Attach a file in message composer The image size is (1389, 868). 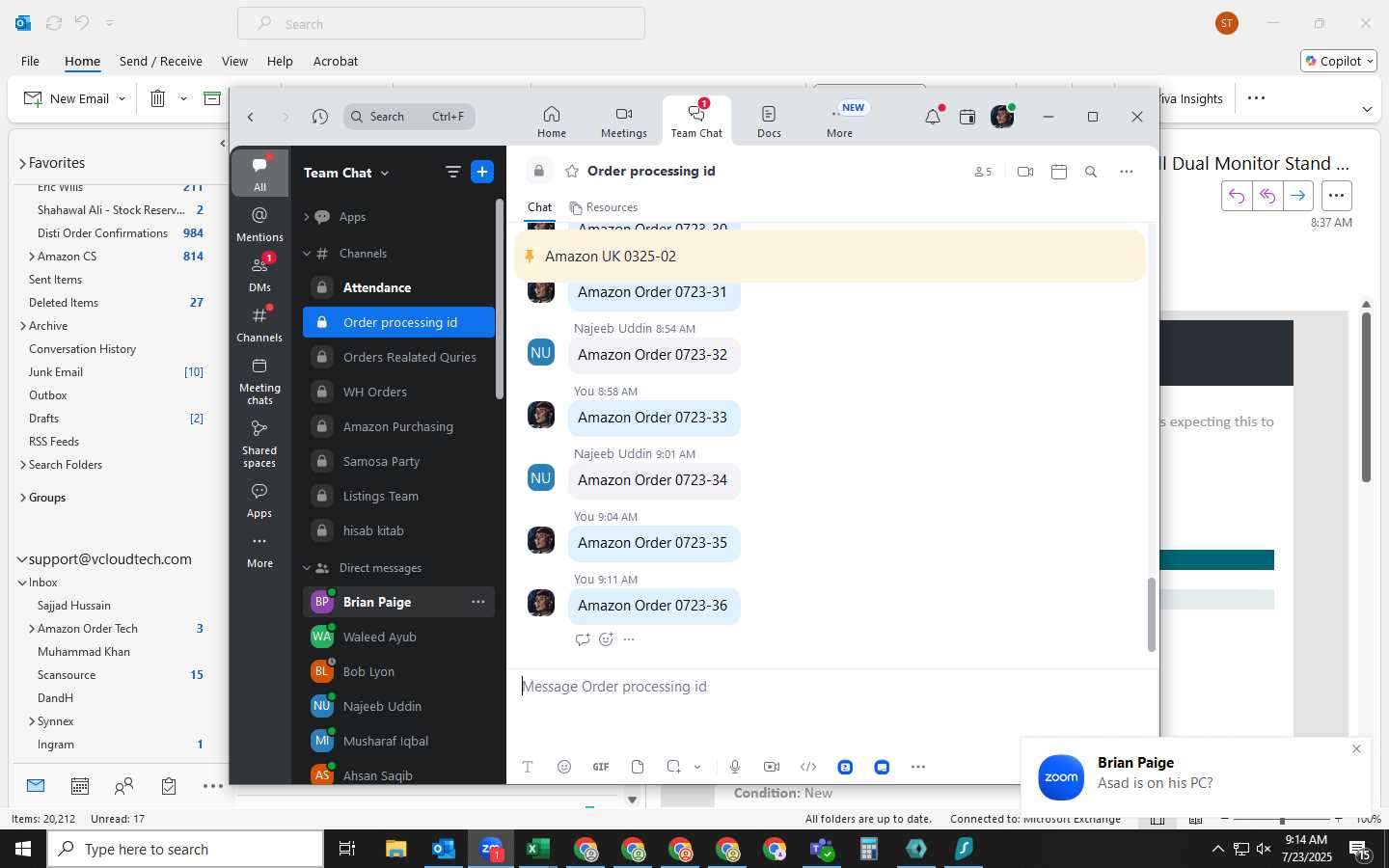pos(638,767)
